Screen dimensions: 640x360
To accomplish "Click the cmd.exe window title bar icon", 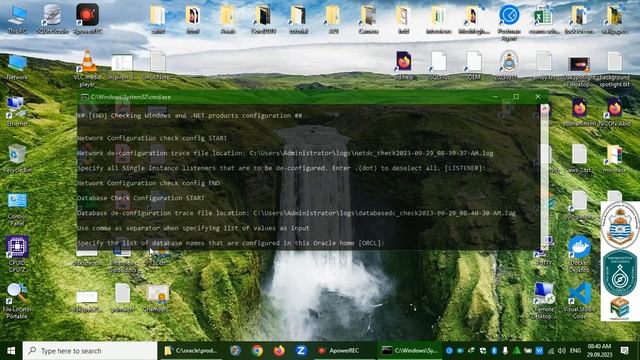I will tap(84, 97).
